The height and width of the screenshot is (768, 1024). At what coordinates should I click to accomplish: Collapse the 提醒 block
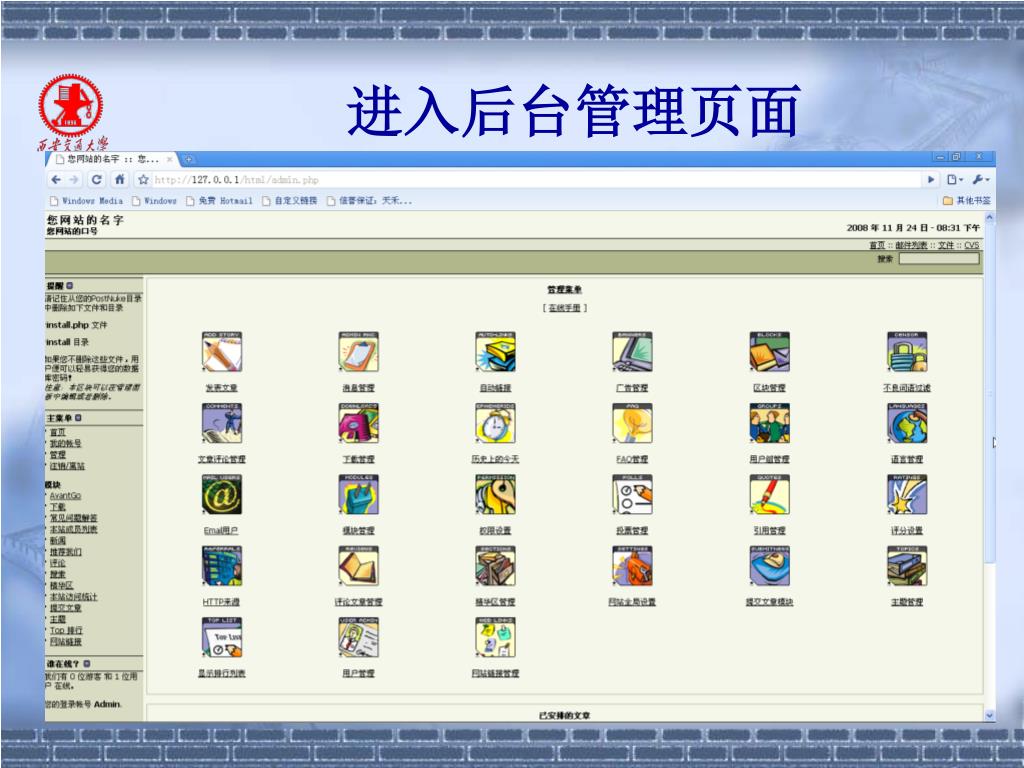[x=70, y=285]
